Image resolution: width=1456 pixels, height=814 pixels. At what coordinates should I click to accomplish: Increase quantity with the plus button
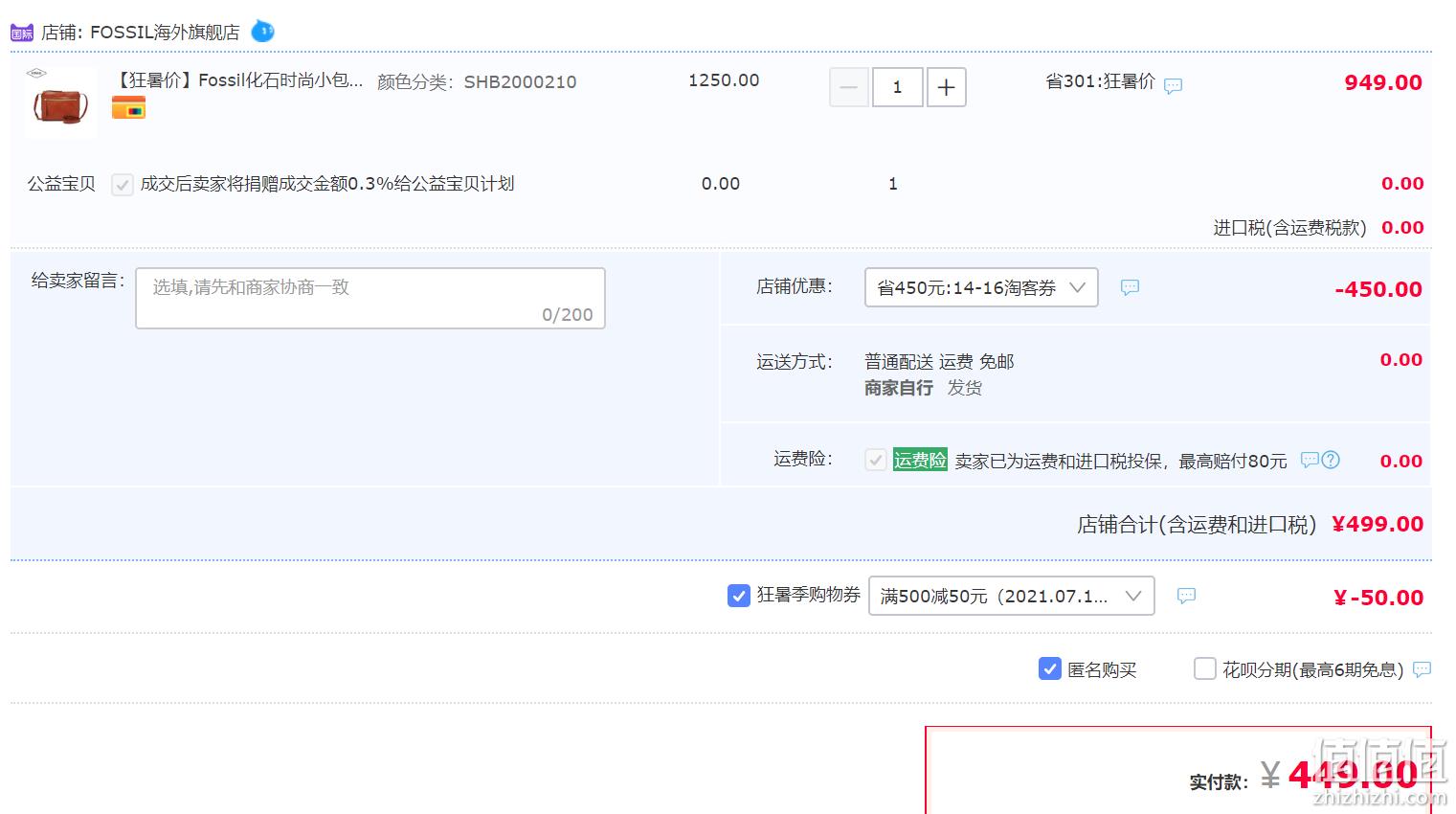tap(946, 87)
